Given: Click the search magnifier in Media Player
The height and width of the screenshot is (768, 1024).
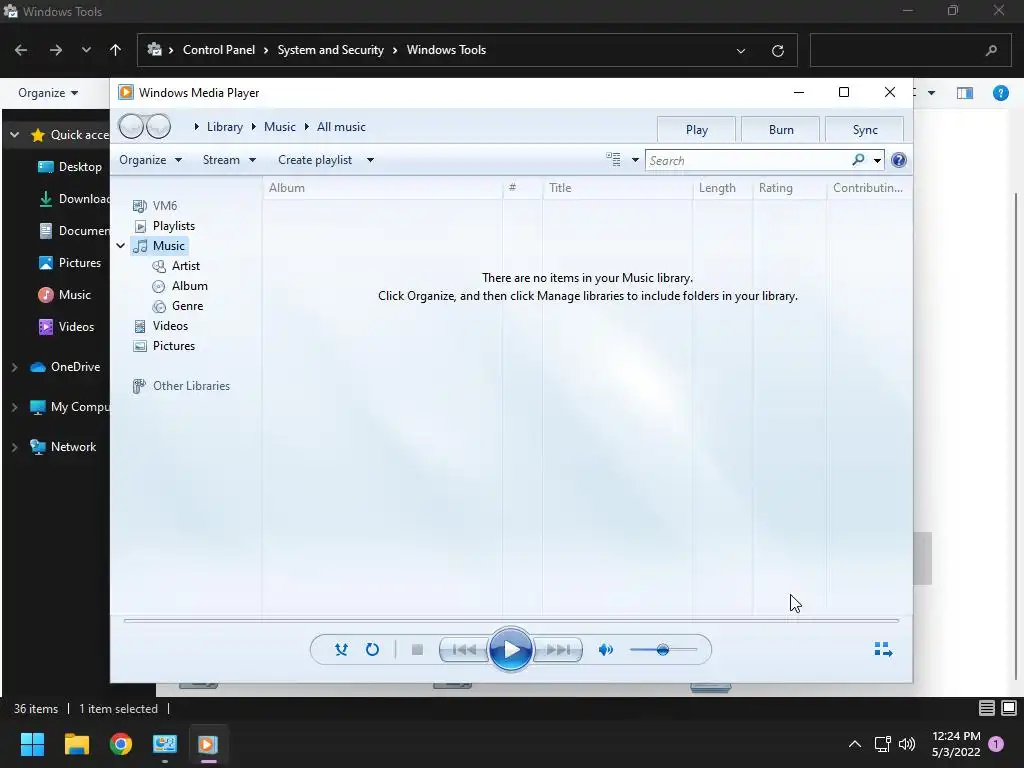Looking at the screenshot, I should coord(858,160).
